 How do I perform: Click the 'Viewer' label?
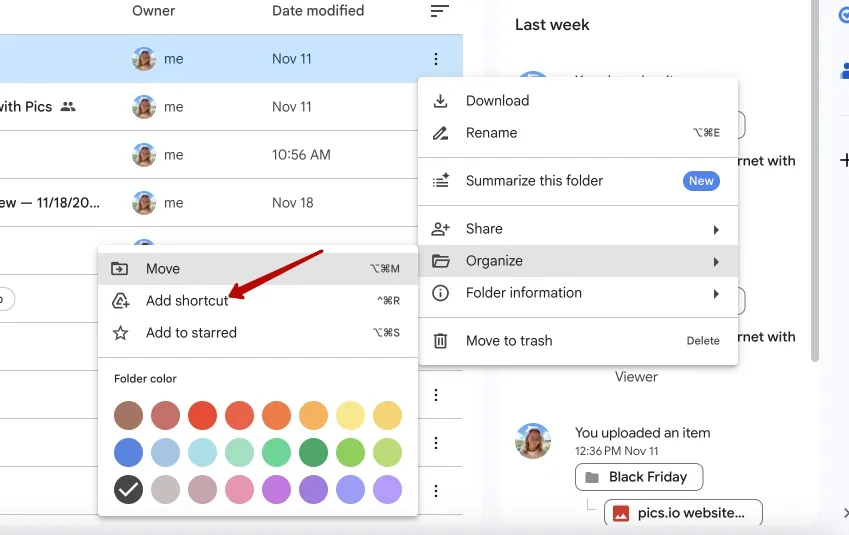point(636,377)
